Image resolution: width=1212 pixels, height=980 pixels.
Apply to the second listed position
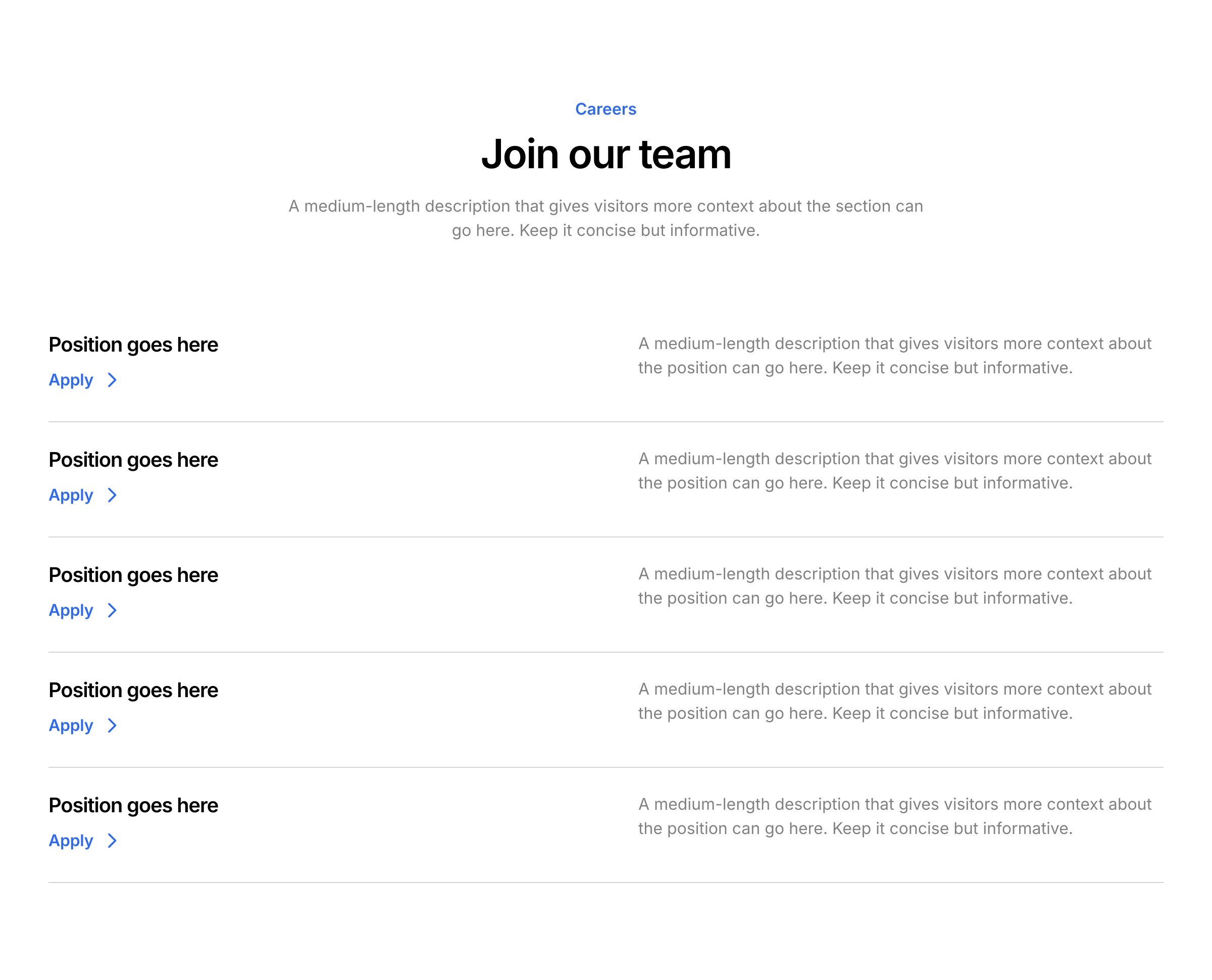83,496
